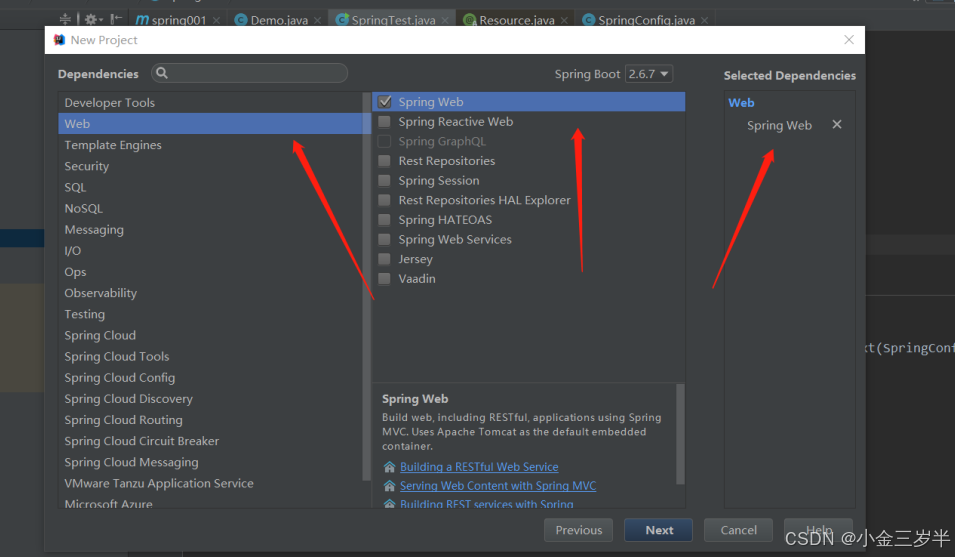Select VMware Tanzu Application Service category
This screenshot has width=955, height=557.
210,483
